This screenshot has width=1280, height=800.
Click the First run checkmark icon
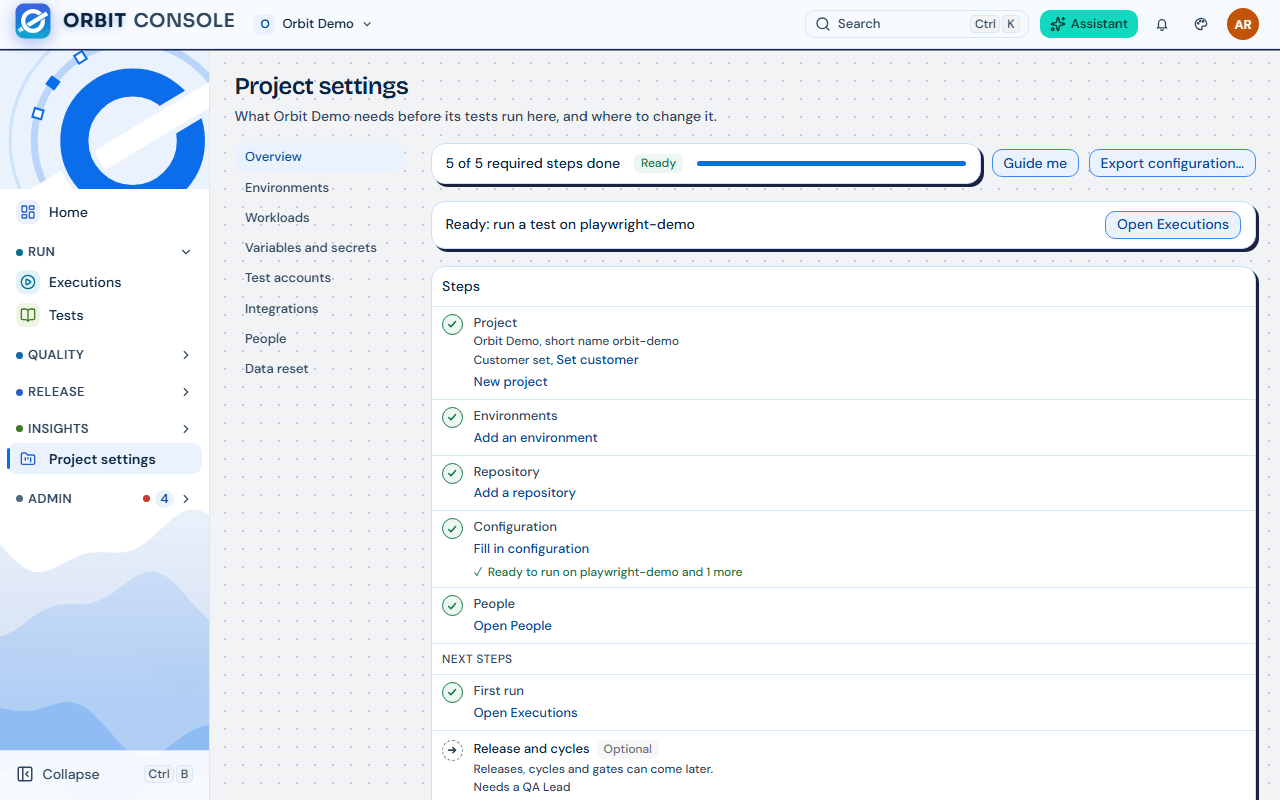pos(453,692)
